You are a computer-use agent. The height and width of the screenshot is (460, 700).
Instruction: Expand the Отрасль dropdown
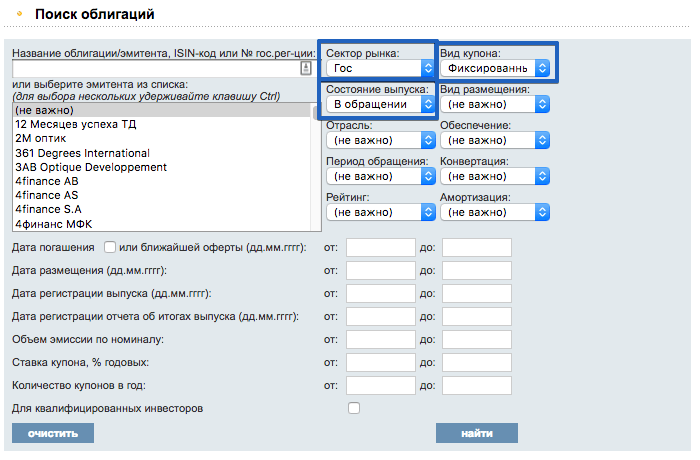click(380, 140)
